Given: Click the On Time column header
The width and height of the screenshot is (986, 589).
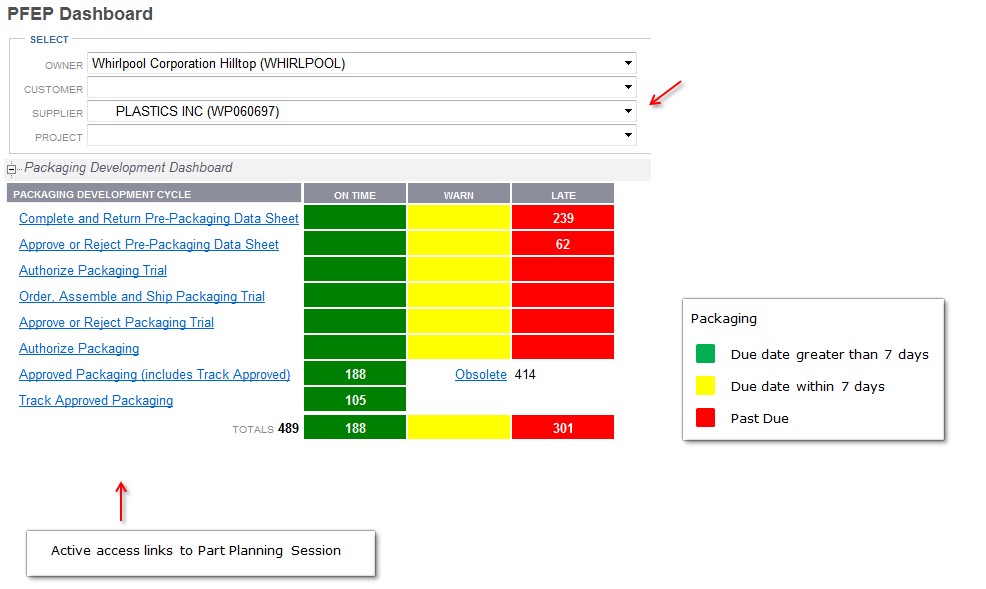Looking at the screenshot, I should (354, 194).
